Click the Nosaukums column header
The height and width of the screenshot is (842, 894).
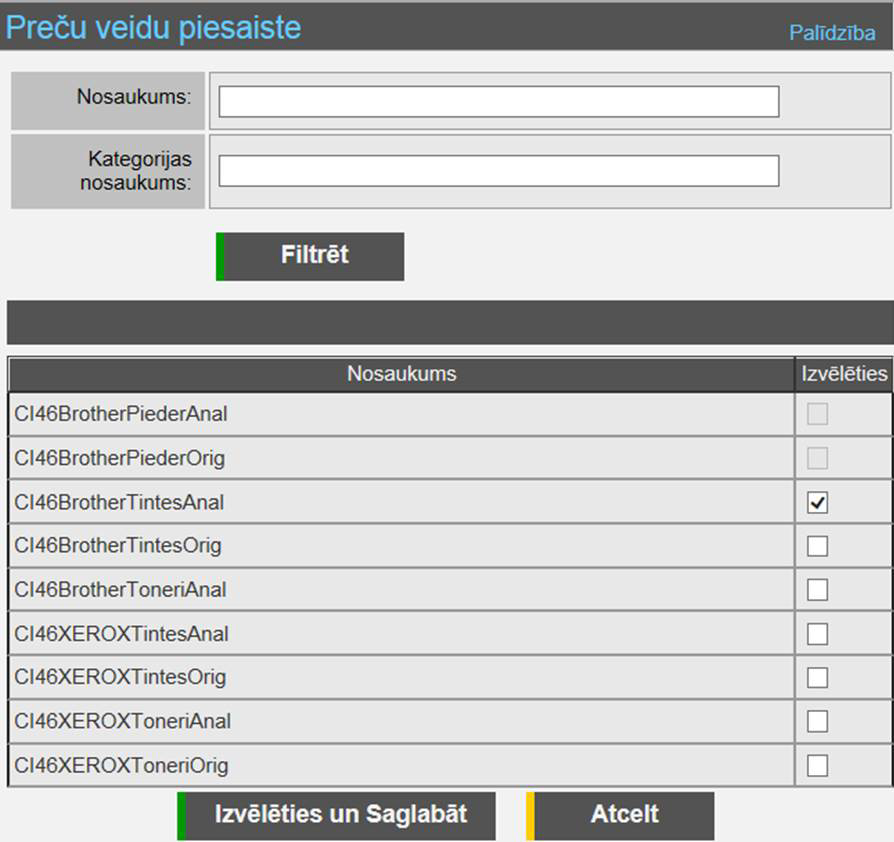point(401,374)
